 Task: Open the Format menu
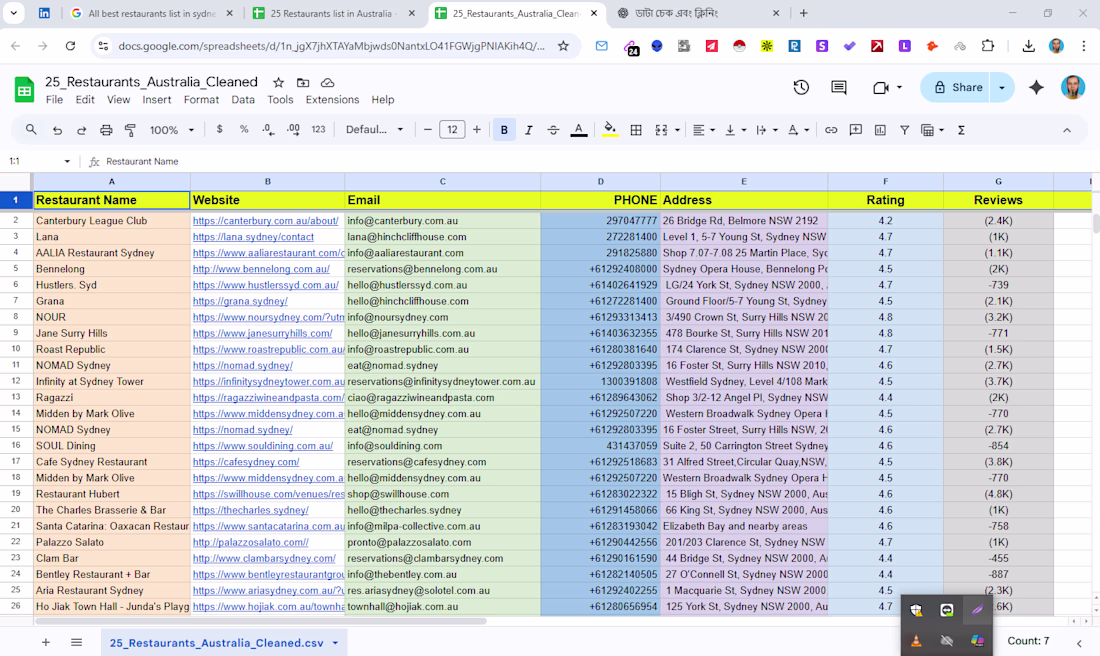pyautogui.click(x=201, y=100)
